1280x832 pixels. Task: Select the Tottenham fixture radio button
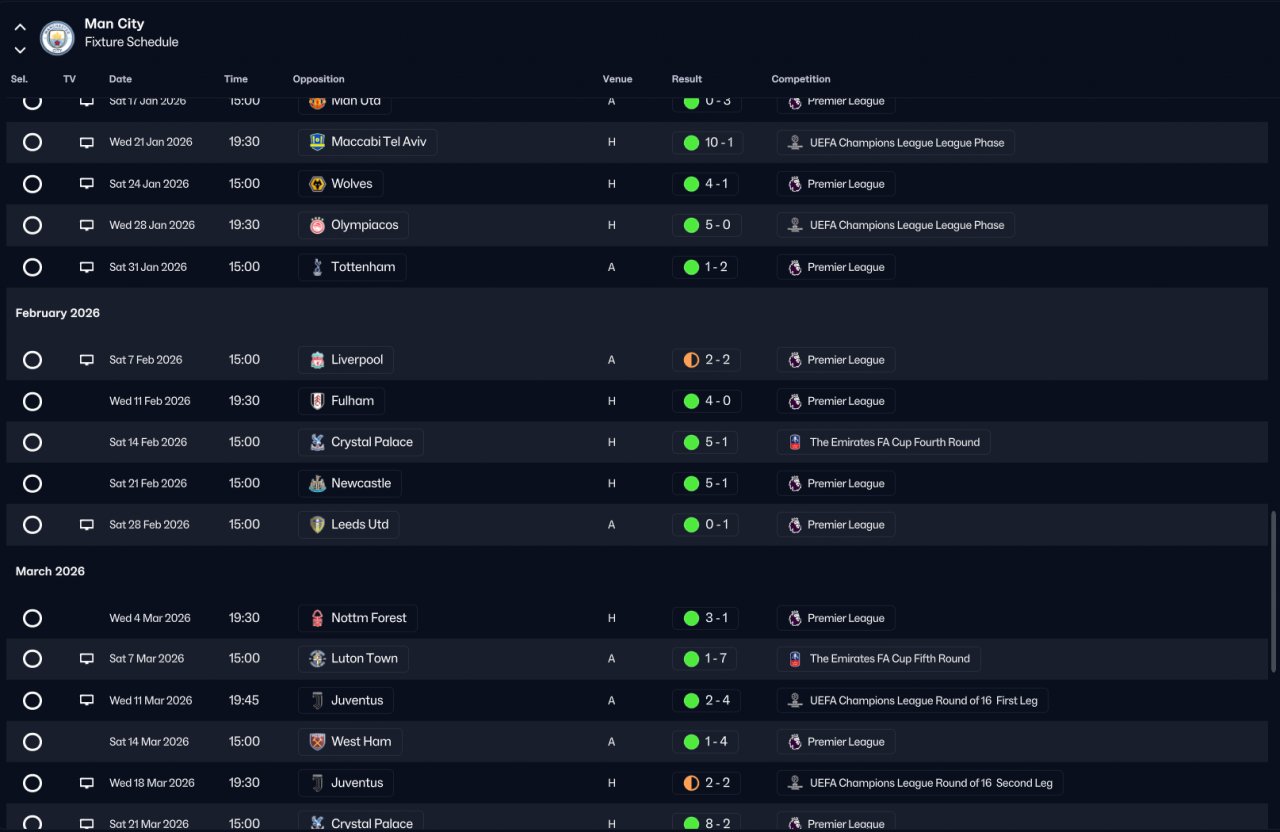coord(33,267)
